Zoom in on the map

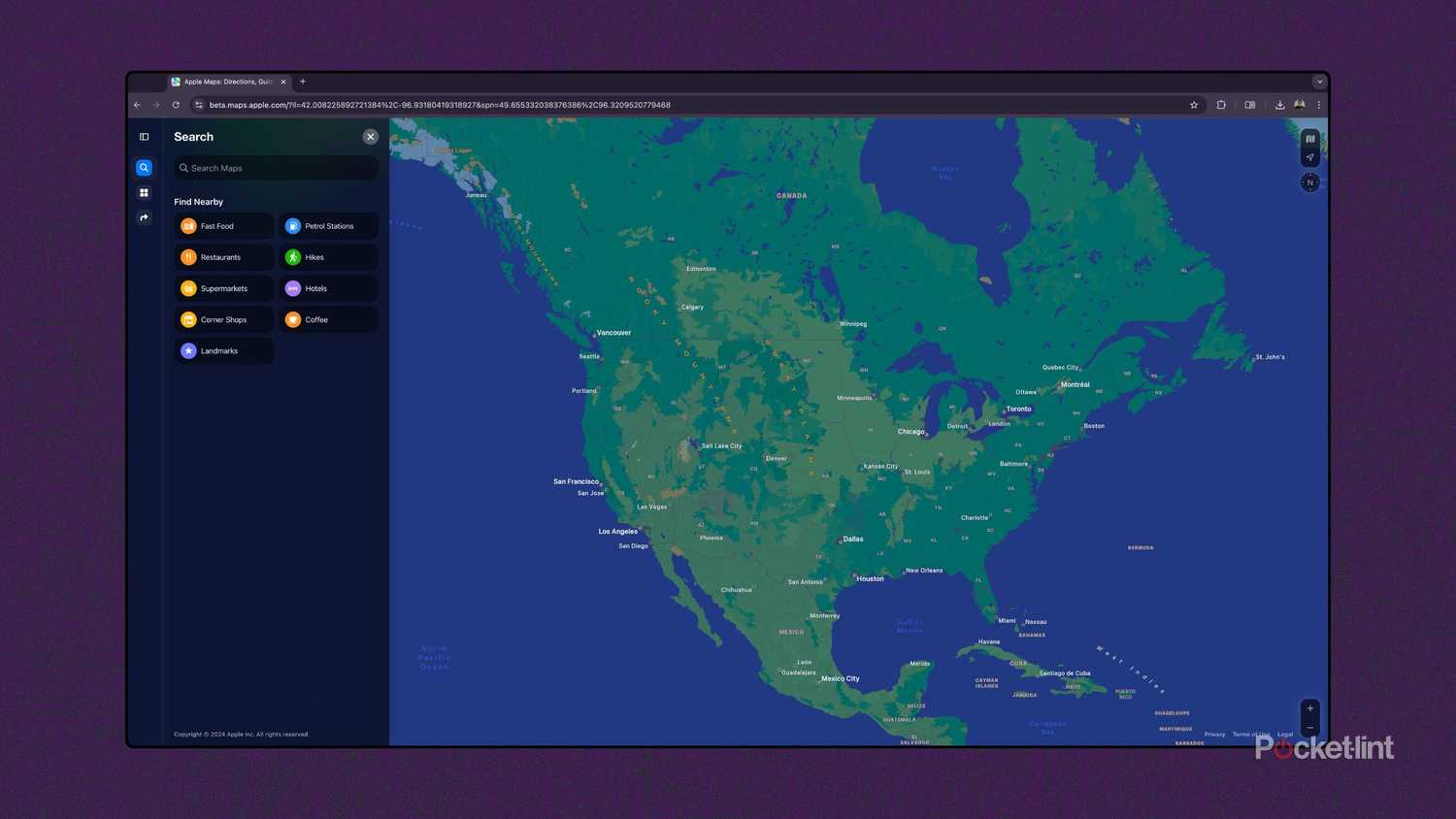1309,708
